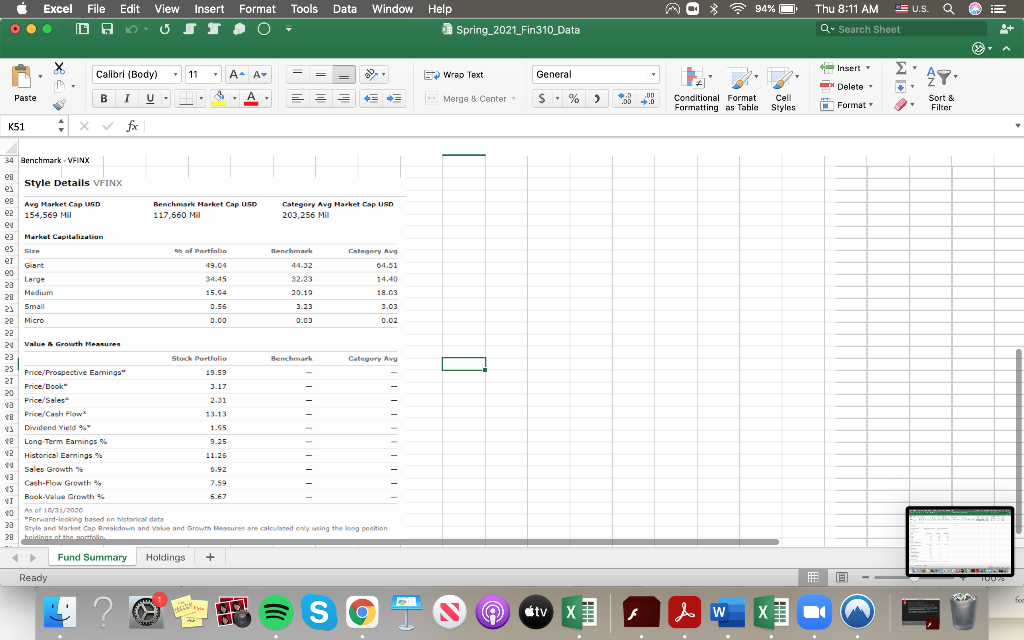The height and width of the screenshot is (640, 1024).
Task: Toggle Wrap Text on selected cell
Action: point(454,75)
